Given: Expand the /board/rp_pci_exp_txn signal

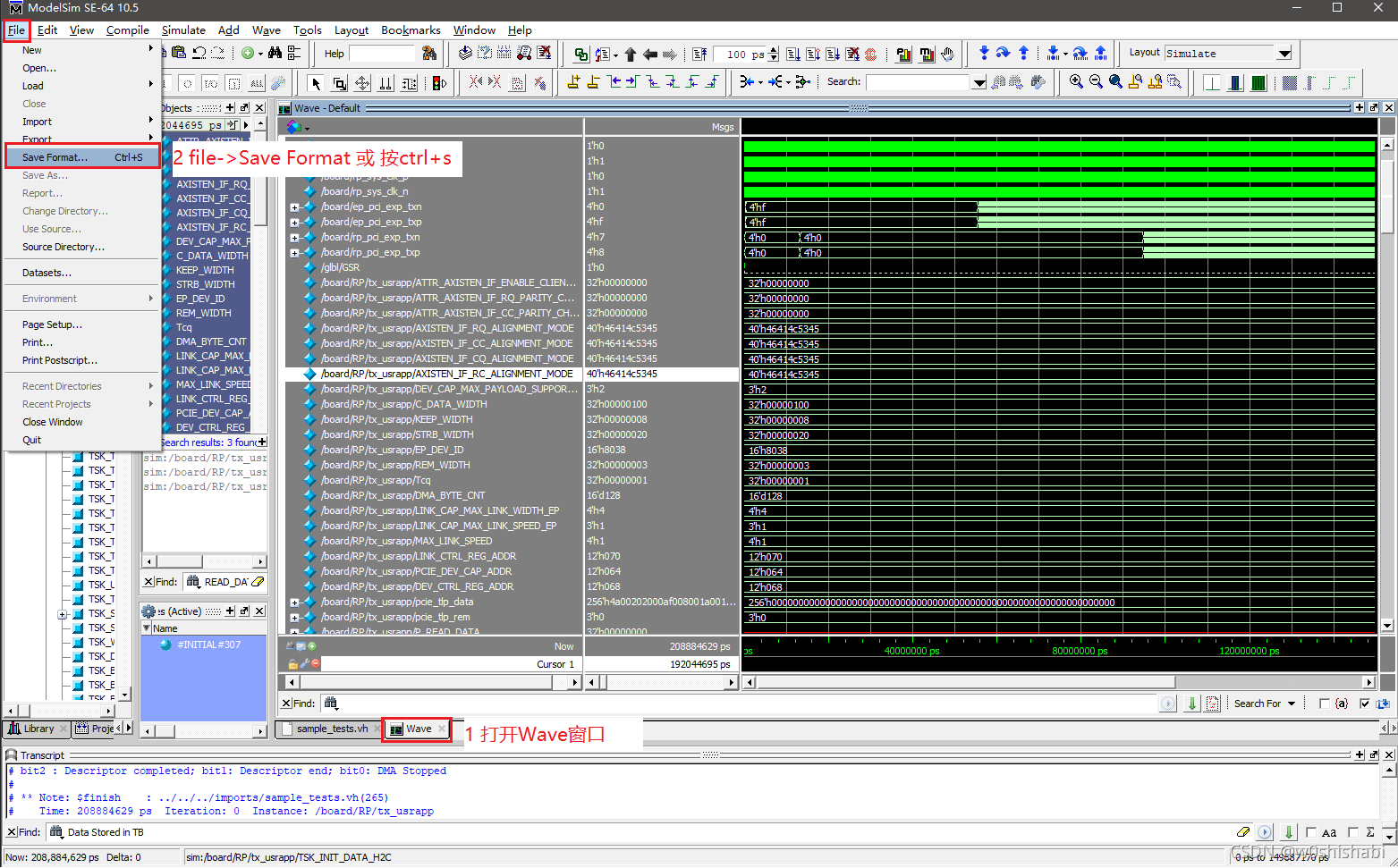Looking at the screenshot, I should (x=294, y=238).
